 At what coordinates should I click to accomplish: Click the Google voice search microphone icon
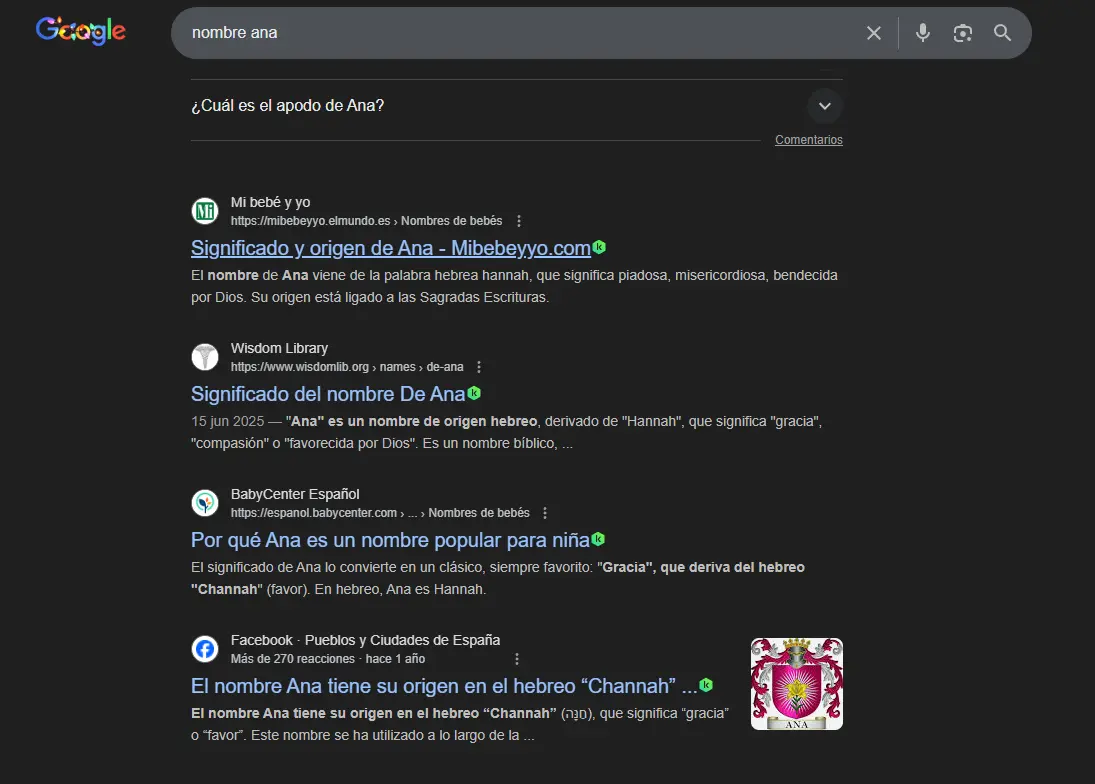921,32
